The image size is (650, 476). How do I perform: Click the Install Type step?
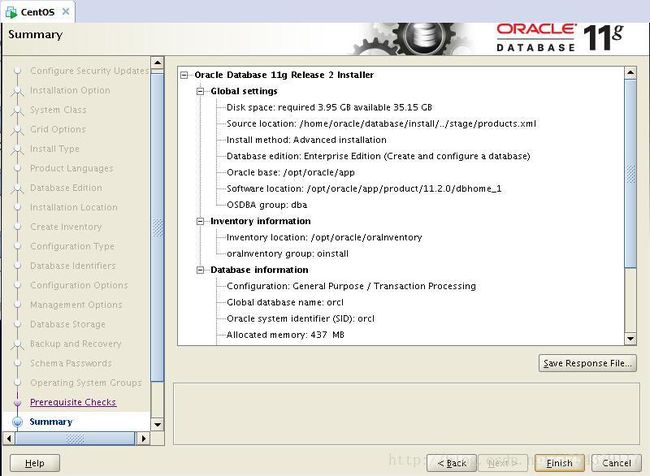[x=54, y=149]
